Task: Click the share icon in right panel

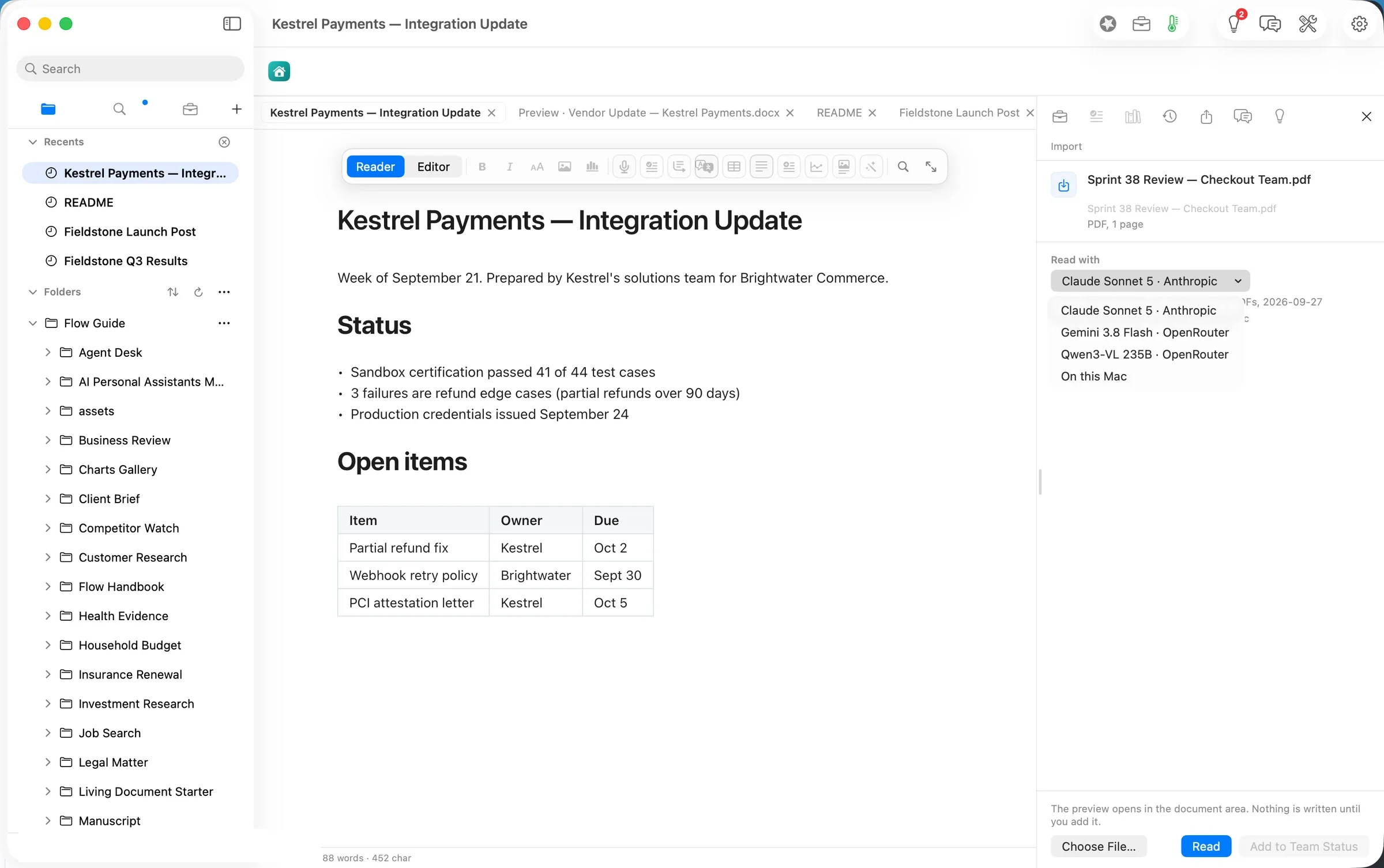Action: click(1206, 116)
